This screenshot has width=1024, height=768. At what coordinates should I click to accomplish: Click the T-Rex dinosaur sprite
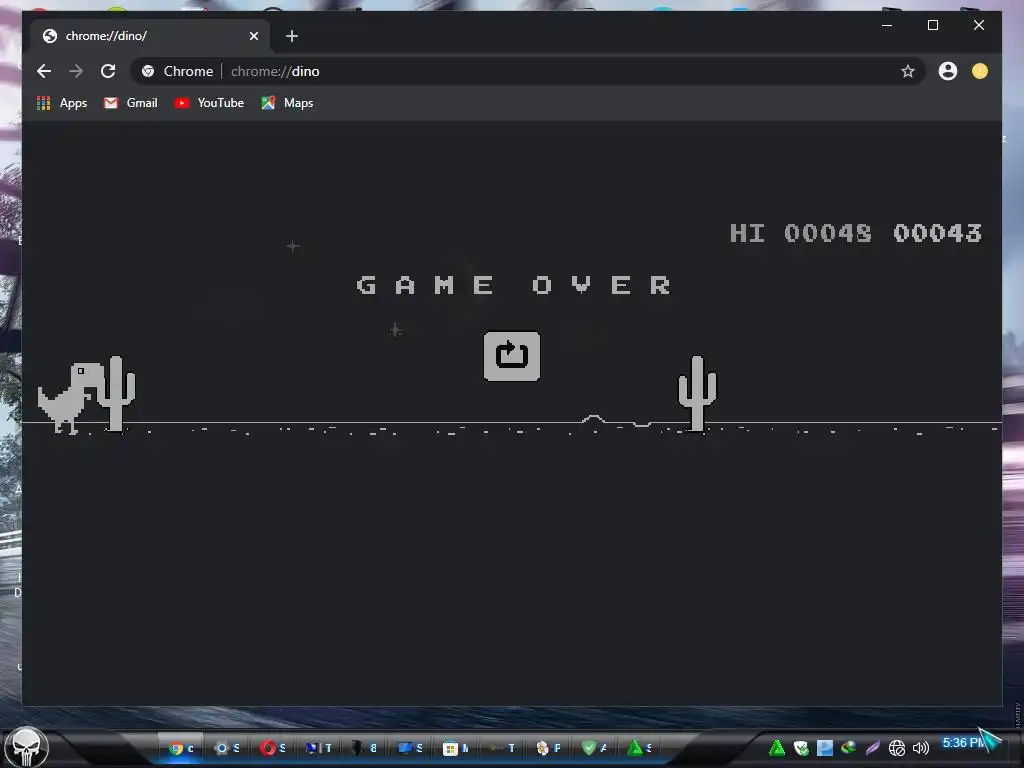click(71, 398)
